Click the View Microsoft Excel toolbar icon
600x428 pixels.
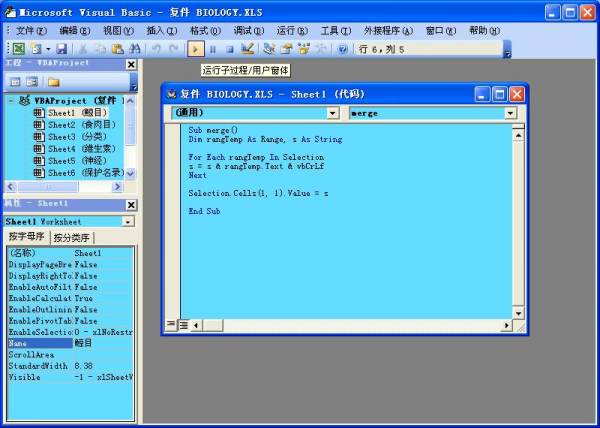click(x=19, y=49)
